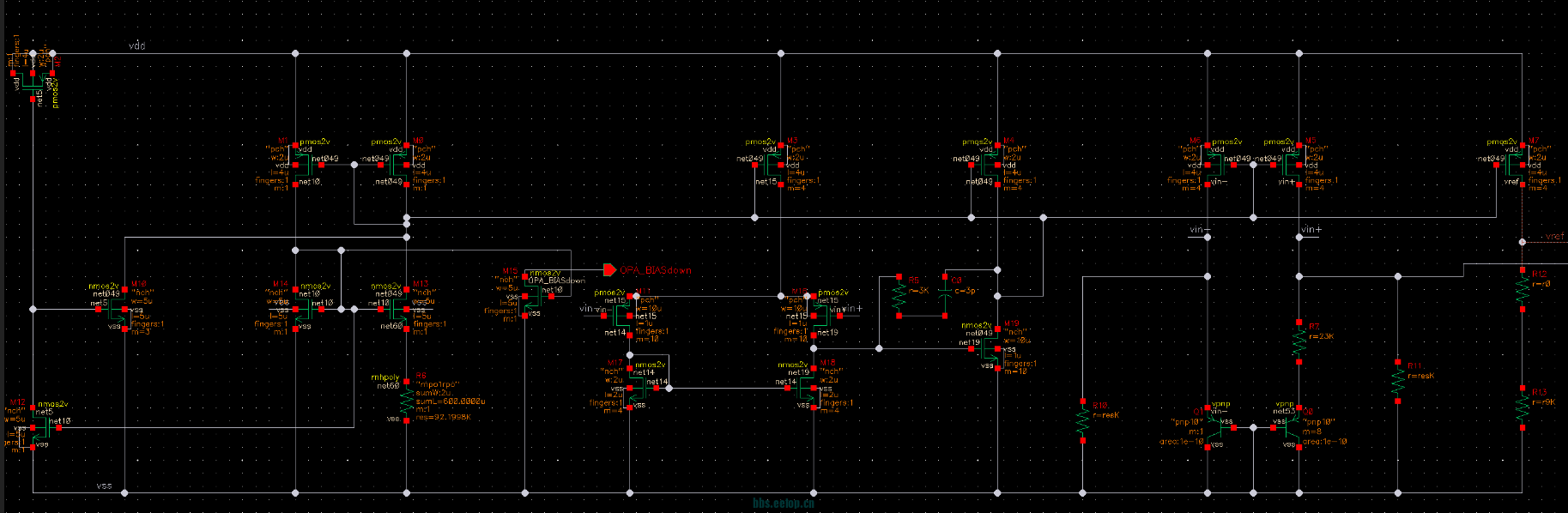
Task: Click resistor R5 symbol
Action: (899, 297)
